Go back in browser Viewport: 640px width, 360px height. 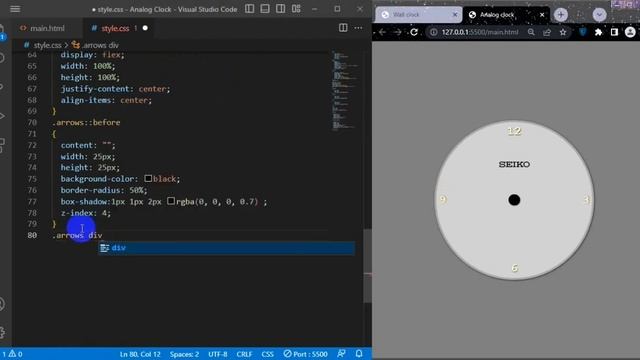tap(382, 32)
